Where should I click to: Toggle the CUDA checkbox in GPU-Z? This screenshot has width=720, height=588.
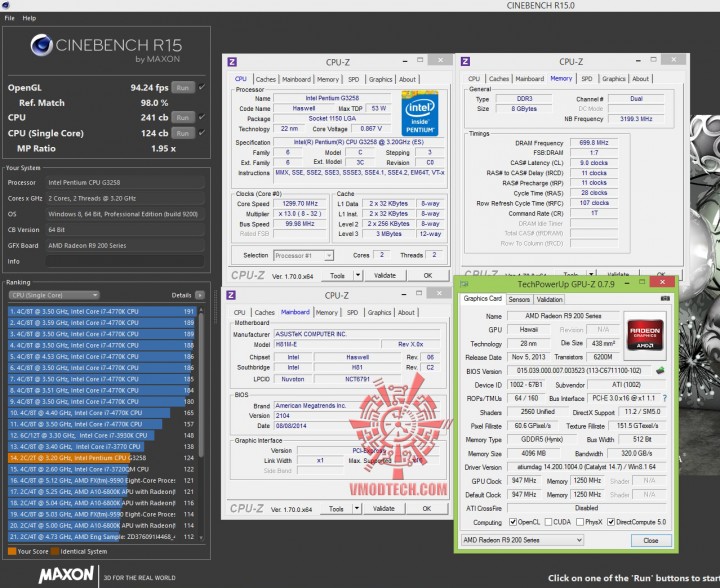coord(548,522)
